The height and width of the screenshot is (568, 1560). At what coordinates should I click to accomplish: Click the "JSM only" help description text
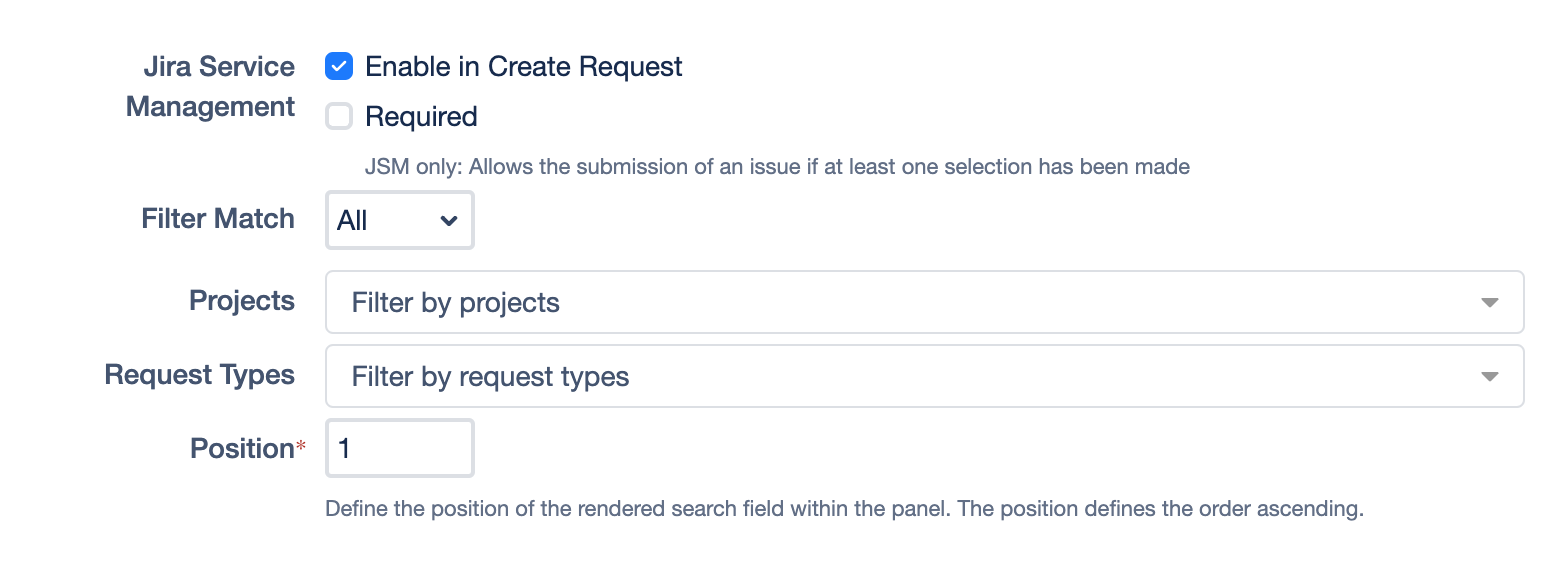777,167
